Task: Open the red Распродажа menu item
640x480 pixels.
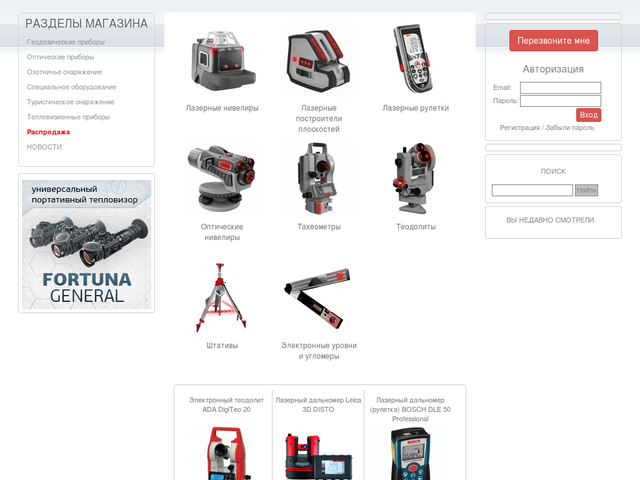Action: 49,132
